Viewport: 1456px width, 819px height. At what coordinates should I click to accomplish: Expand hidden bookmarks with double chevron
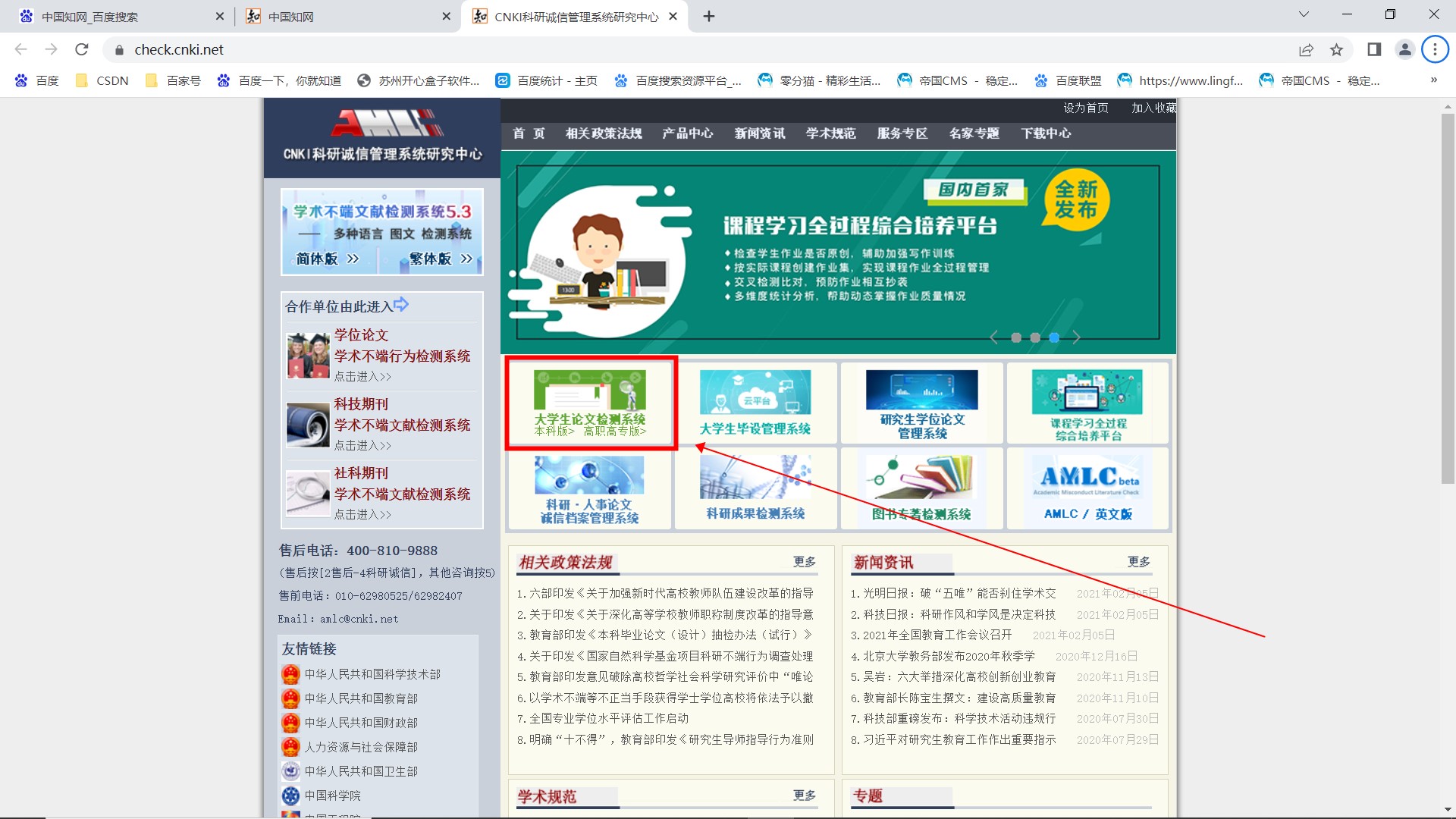click(x=1433, y=80)
